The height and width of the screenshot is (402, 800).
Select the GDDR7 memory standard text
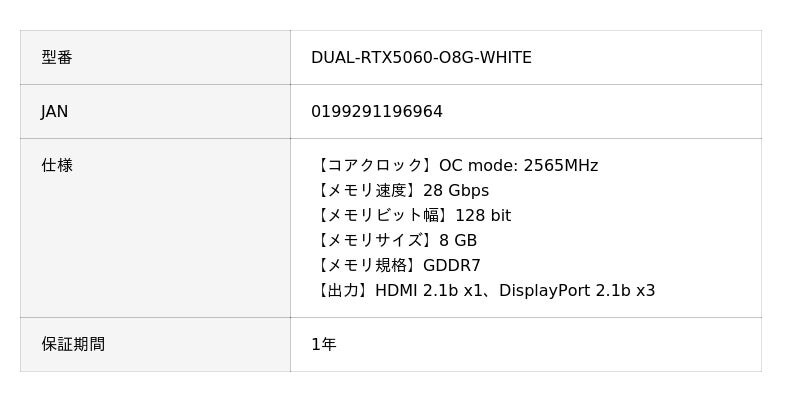(452, 266)
